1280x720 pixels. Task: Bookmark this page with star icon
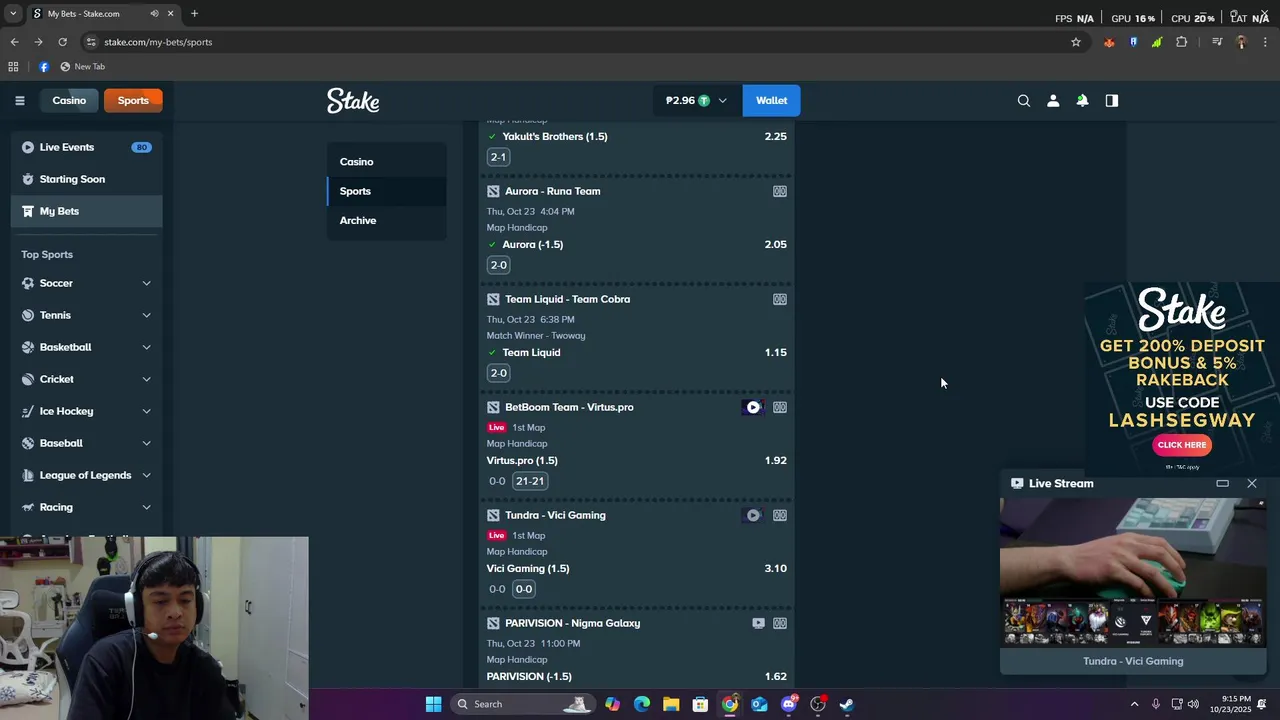click(x=1076, y=42)
